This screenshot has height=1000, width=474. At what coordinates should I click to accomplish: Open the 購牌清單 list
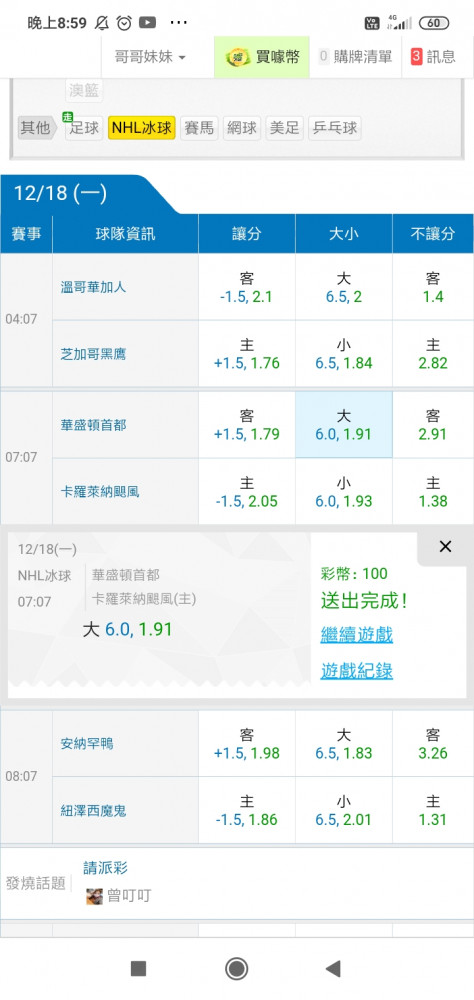click(x=354, y=57)
